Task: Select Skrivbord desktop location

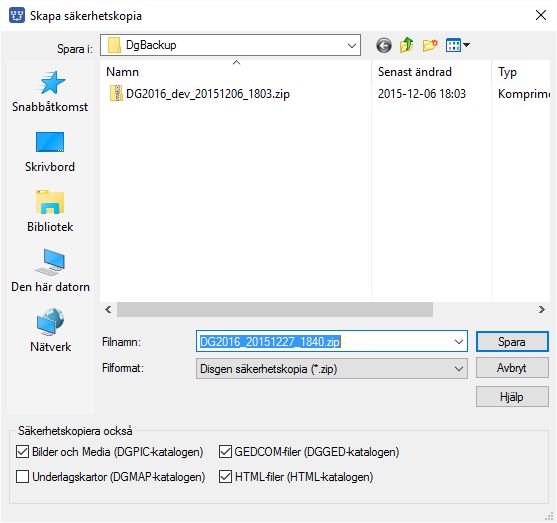Action: click(50, 152)
